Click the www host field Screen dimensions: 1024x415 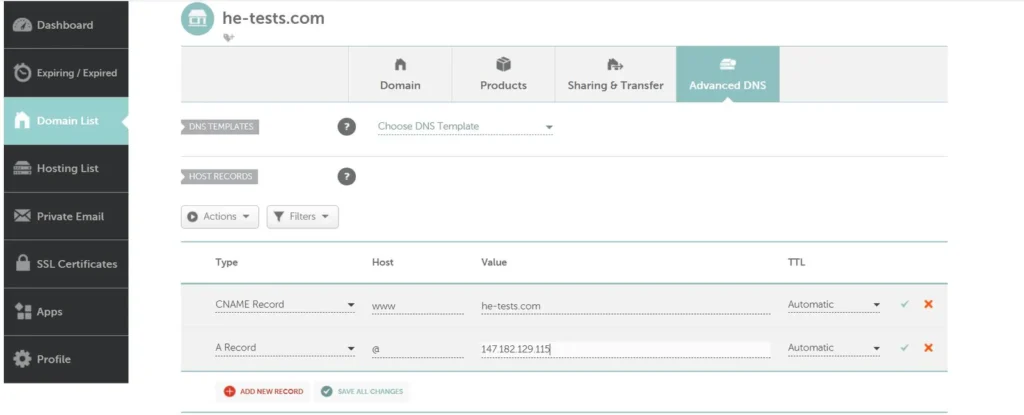point(418,306)
